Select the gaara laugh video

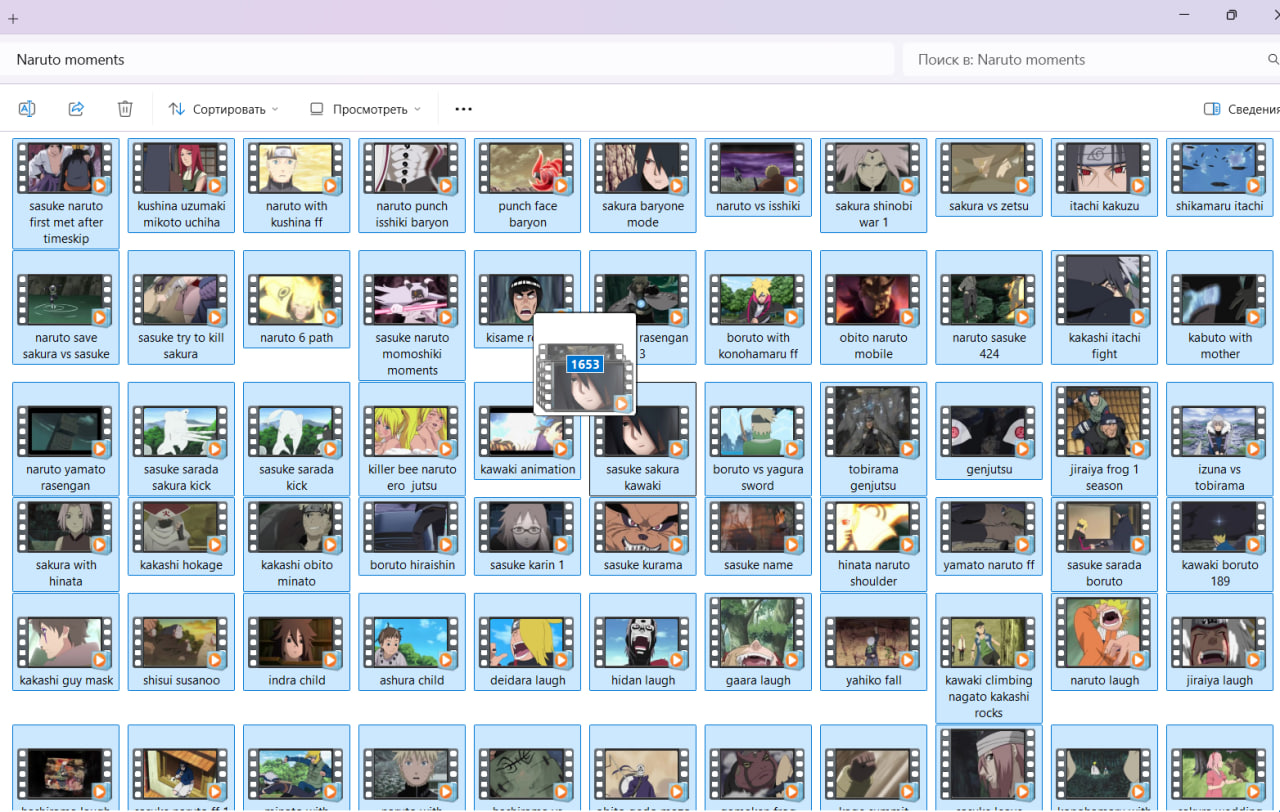pos(758,642)
